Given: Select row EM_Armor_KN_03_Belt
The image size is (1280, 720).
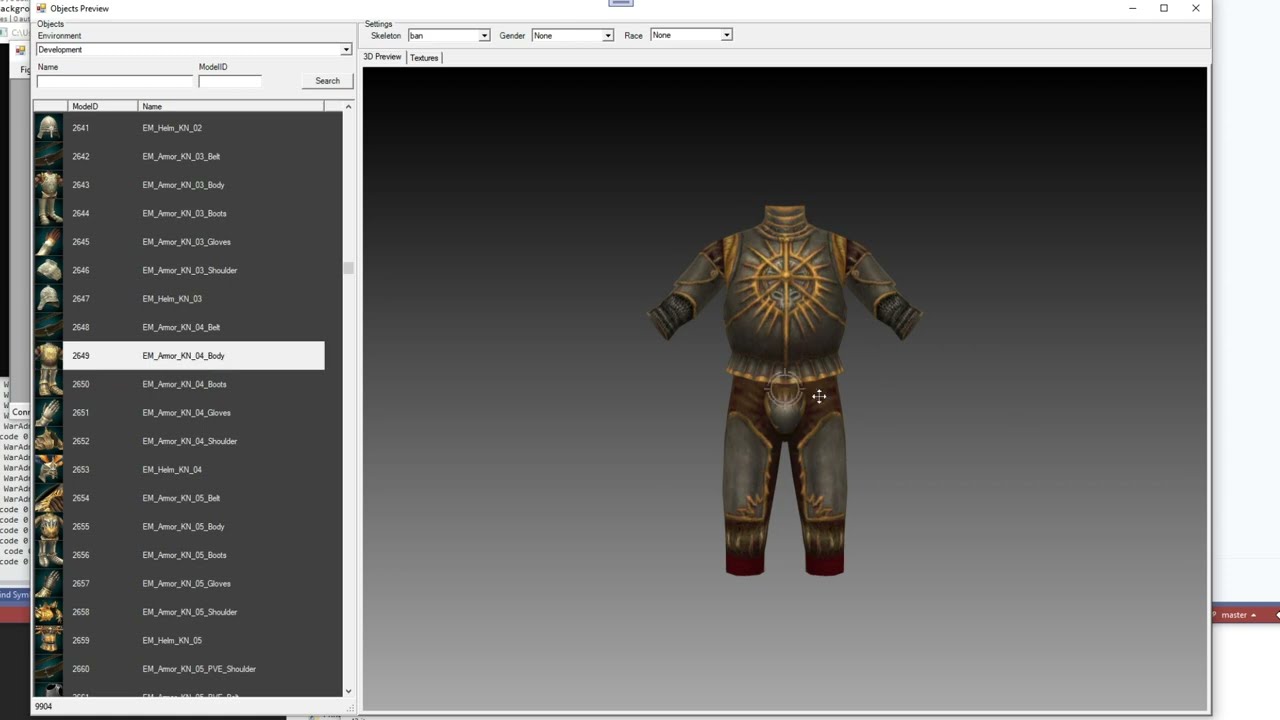Looking at the screenshot, I should pos(194,156).
